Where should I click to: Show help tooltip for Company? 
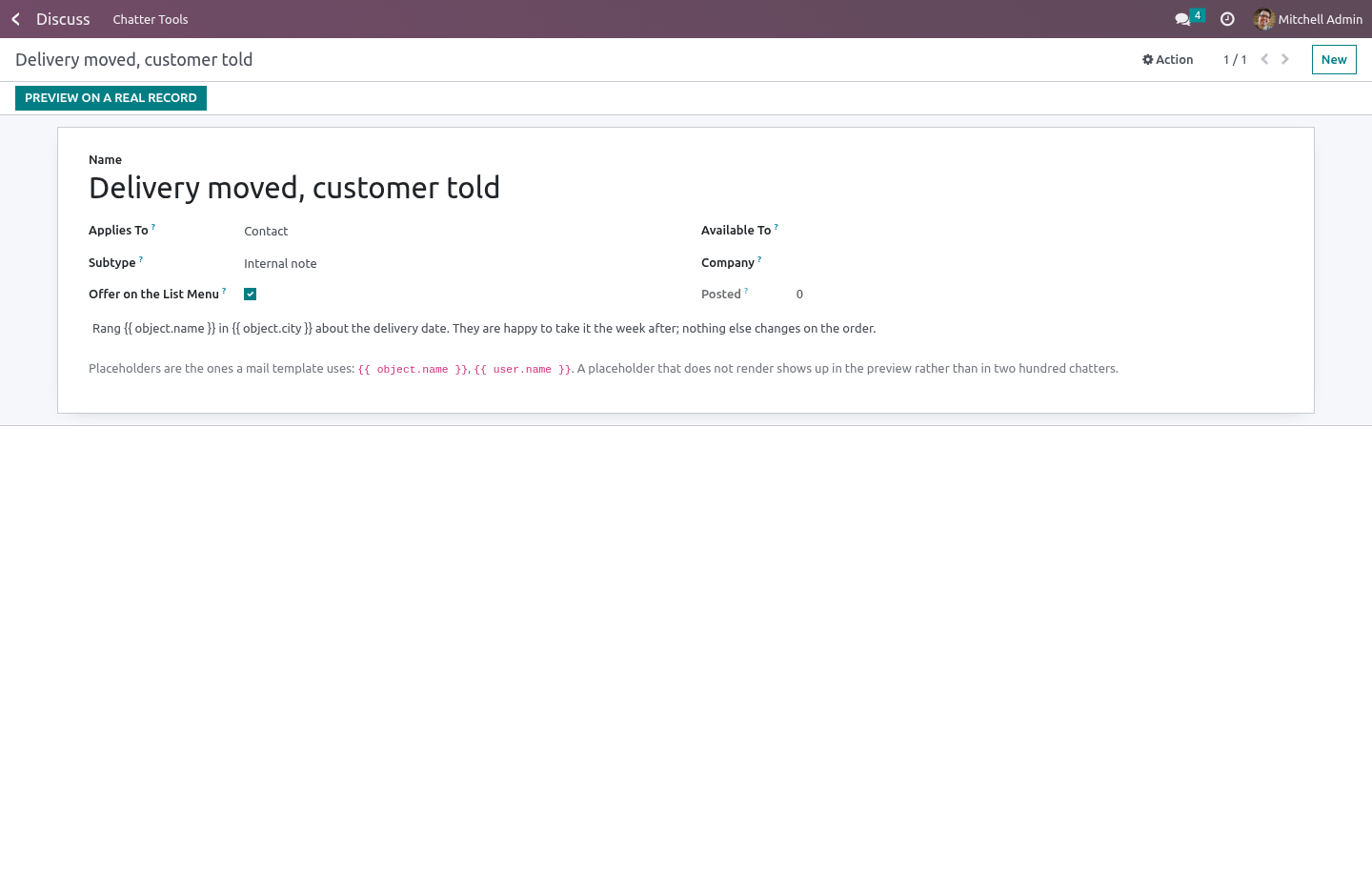pyautogui.click(x=759, y=259)
